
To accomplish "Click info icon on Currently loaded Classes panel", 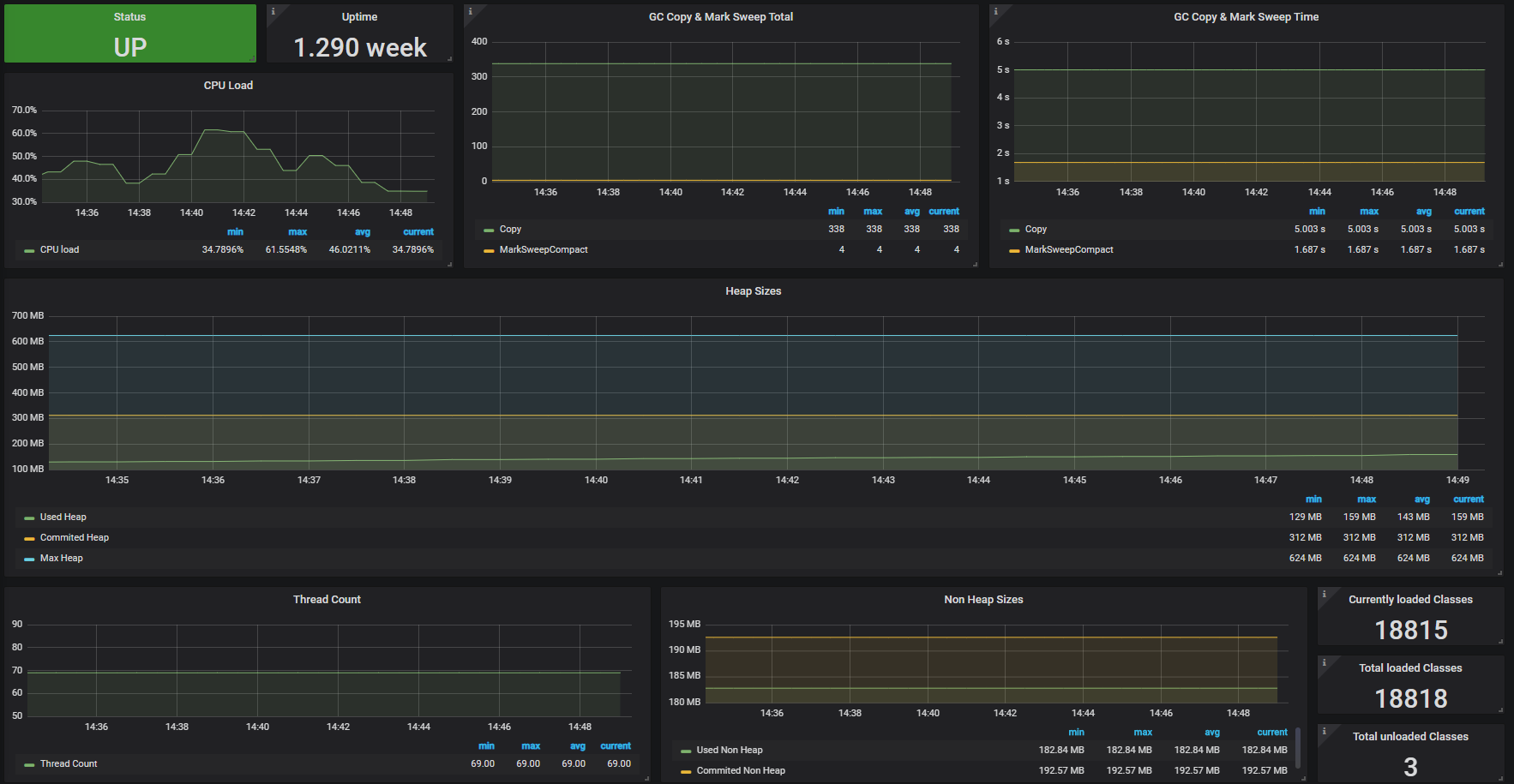I will click(x=1324, y=594).
